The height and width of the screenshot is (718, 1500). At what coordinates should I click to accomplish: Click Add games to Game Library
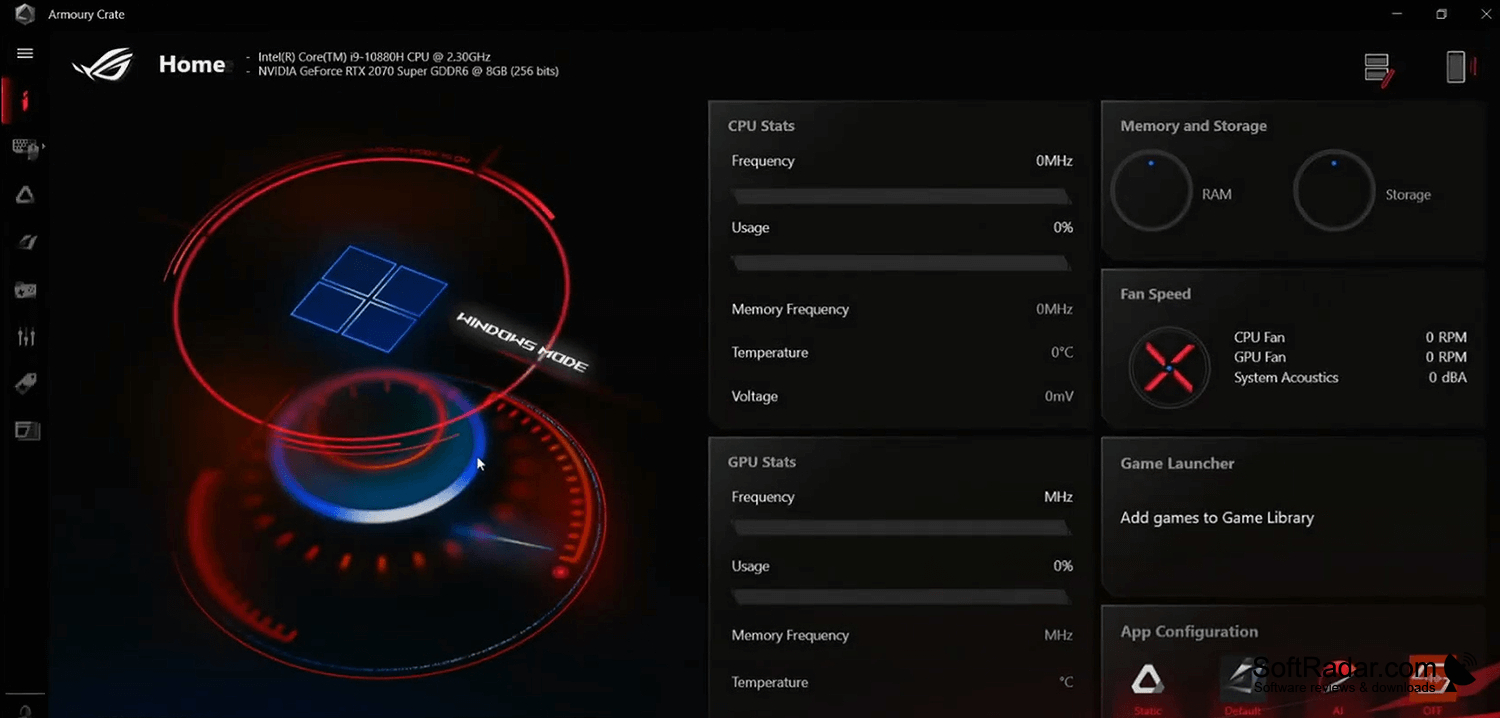(1217, 518)
